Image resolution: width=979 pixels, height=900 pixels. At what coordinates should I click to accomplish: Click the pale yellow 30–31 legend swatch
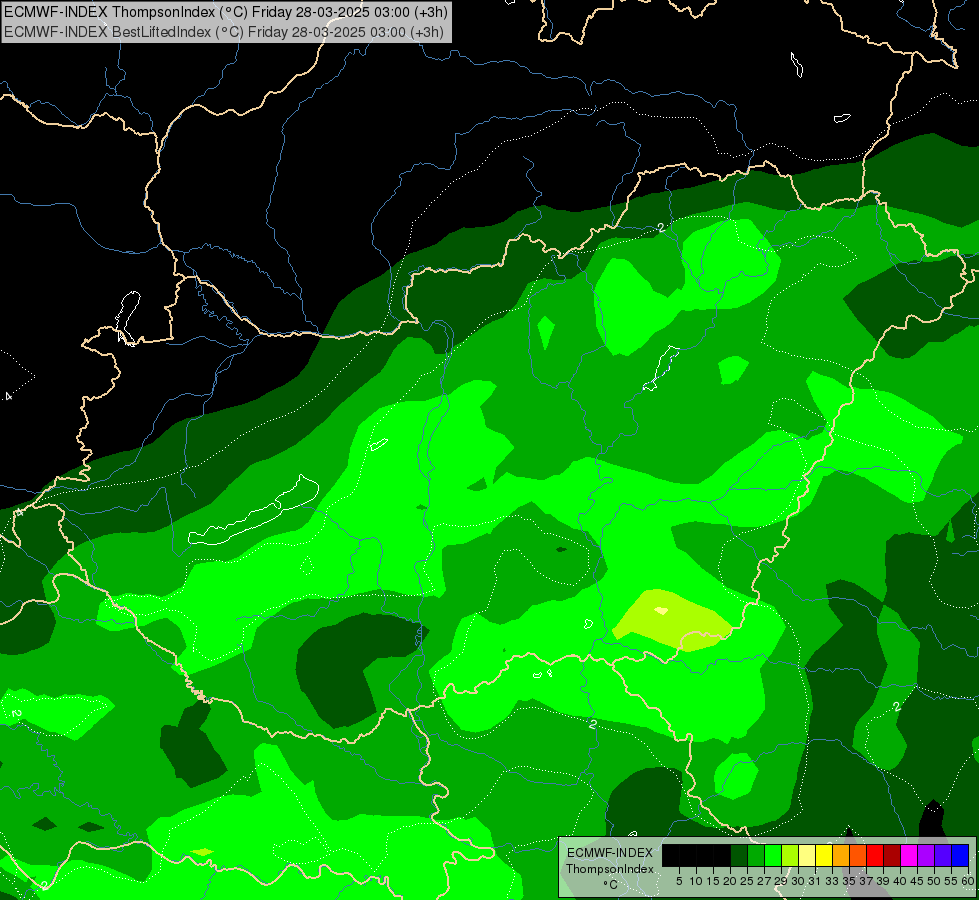pos(807,855)
